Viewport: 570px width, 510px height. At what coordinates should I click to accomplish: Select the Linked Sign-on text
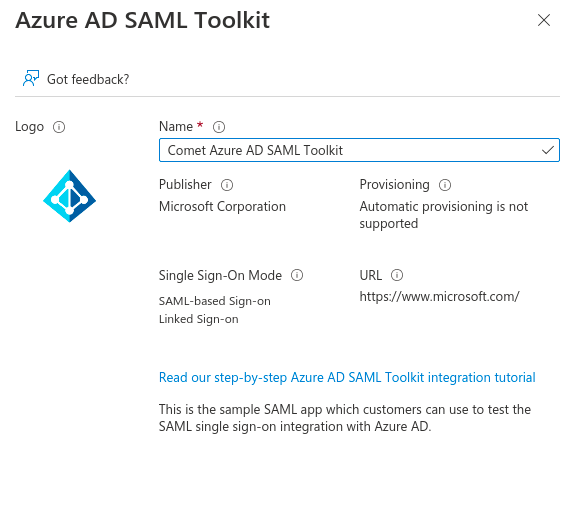coord(198,319)
